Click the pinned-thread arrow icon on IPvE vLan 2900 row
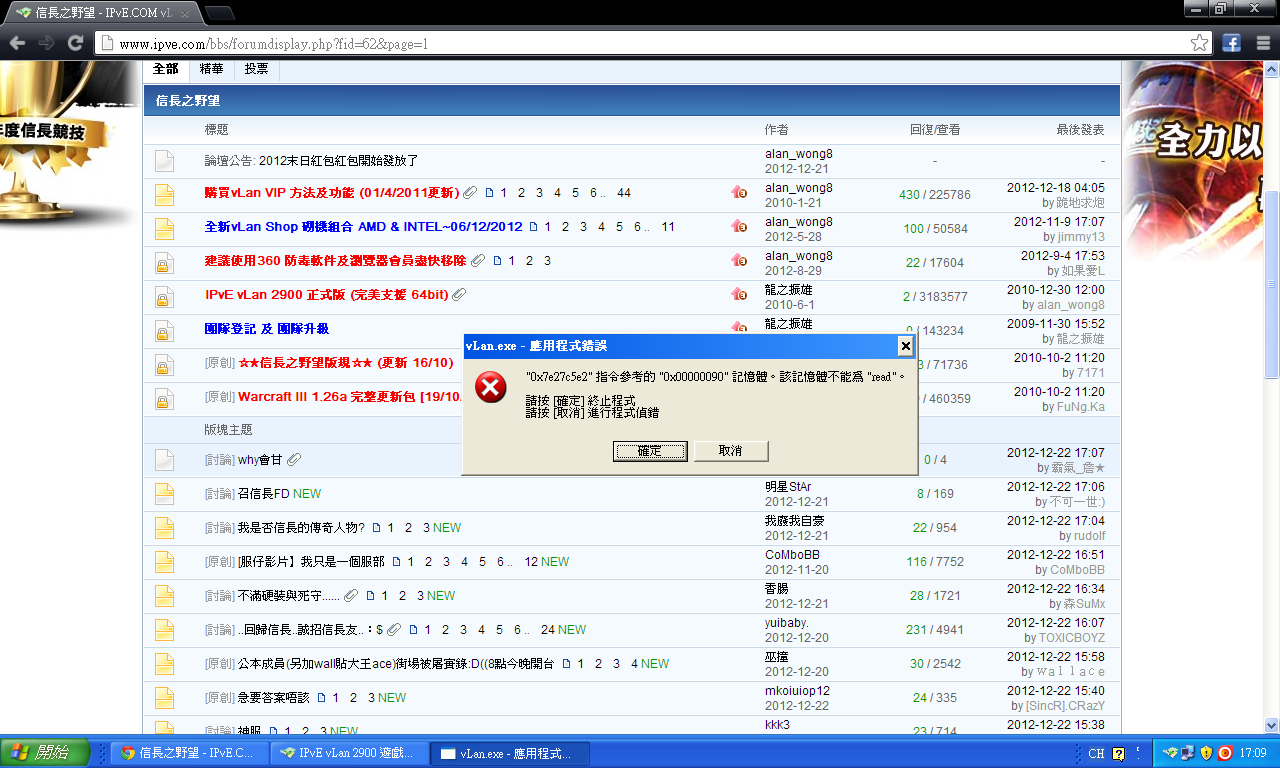The image size is (1280, 768). [739, 295]
